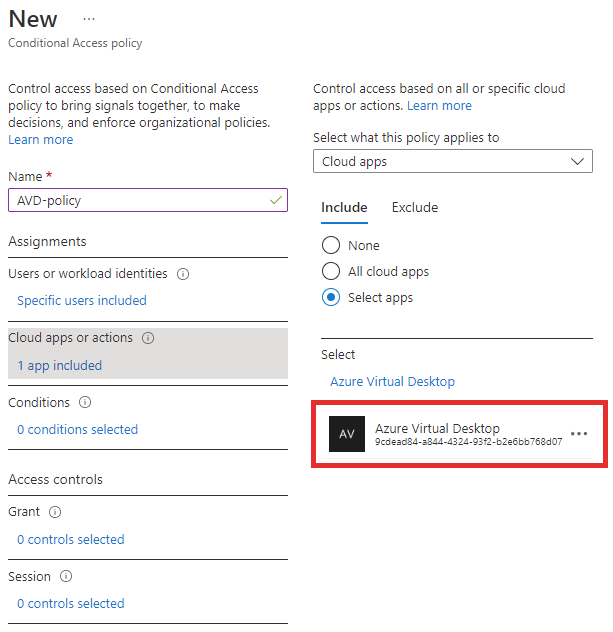Click info icon beside Session
This screenshot has width=613, height=632.
66,576
